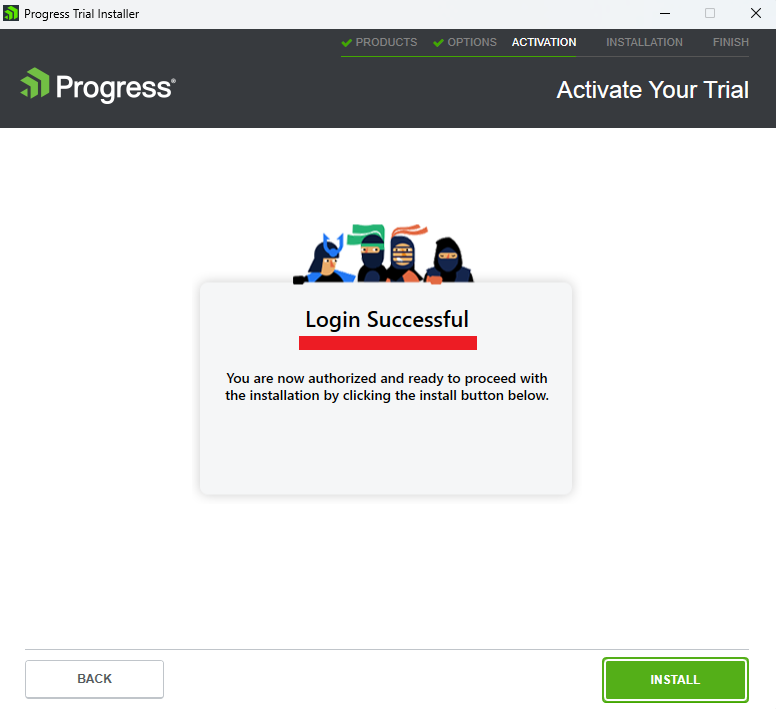This screenshot has height=709, width=776.
Task: Switch to the OPTIONS step tab
Action: coord(472,43)
